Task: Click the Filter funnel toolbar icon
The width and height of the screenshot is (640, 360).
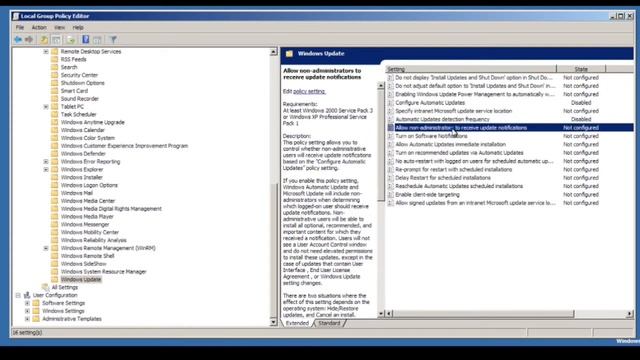Action: [x=113, y=40]
